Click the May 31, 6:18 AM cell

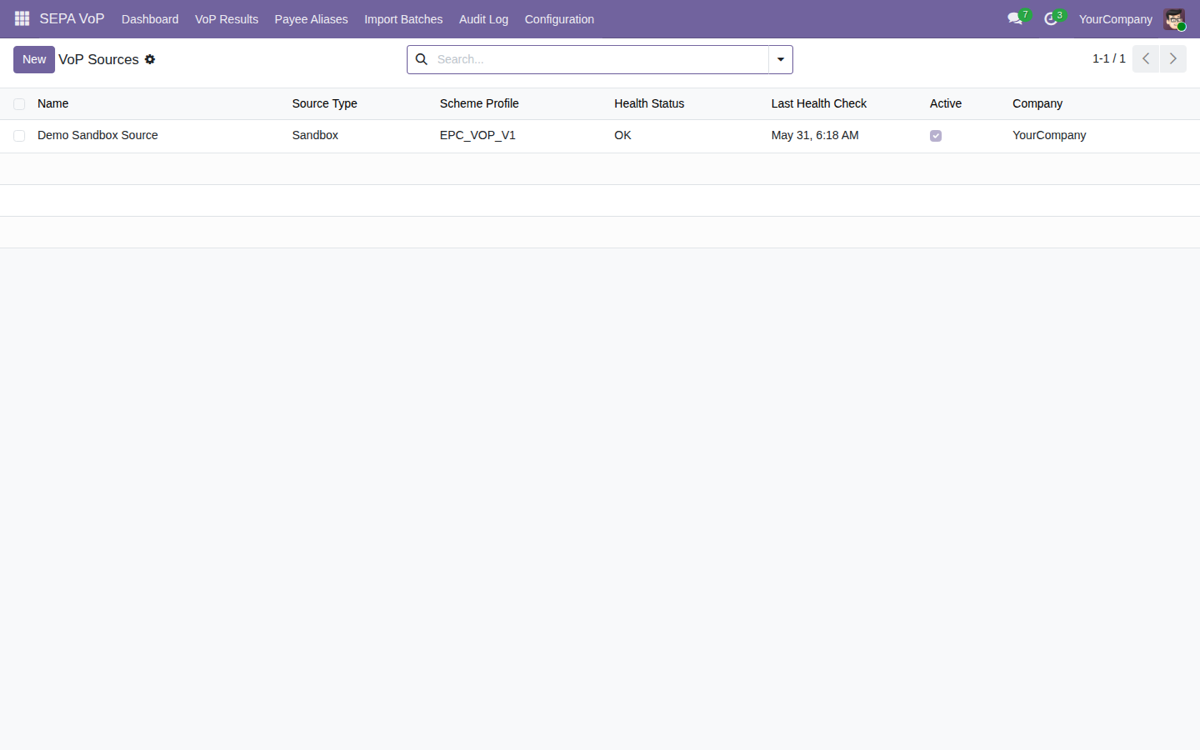[x=815, y=136]
